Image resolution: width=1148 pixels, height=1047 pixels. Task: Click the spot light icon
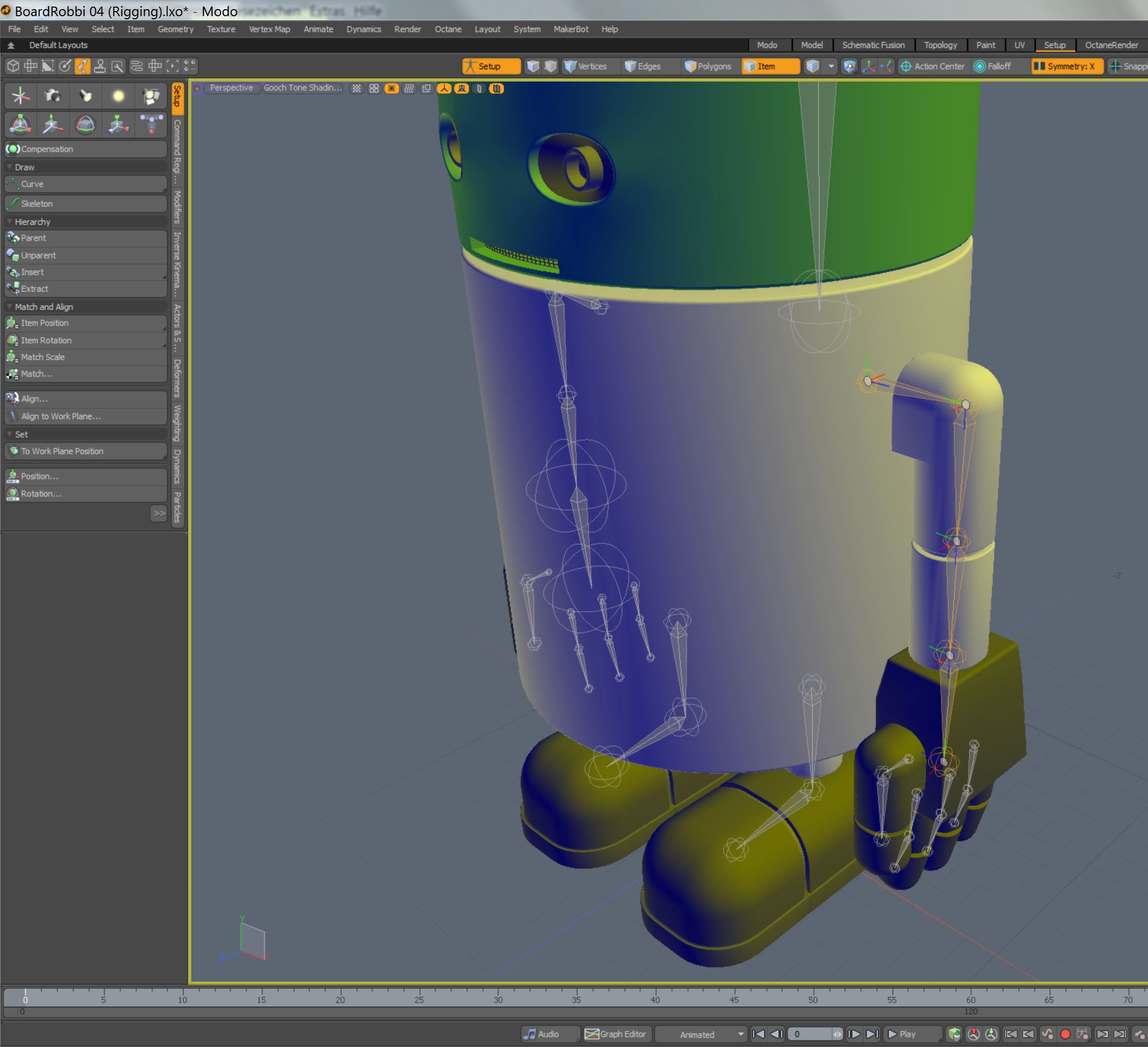pos(86,96)
